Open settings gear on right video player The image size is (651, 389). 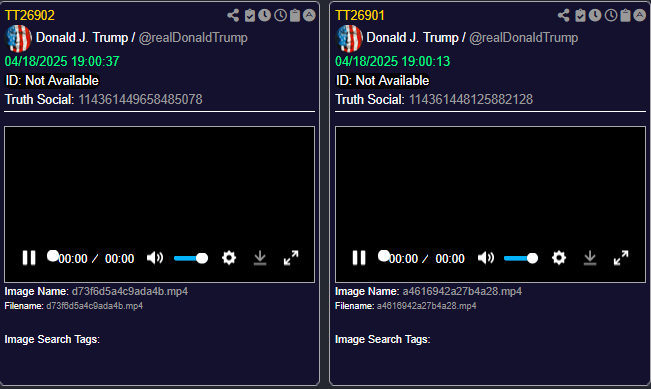(x=559, y=258)
